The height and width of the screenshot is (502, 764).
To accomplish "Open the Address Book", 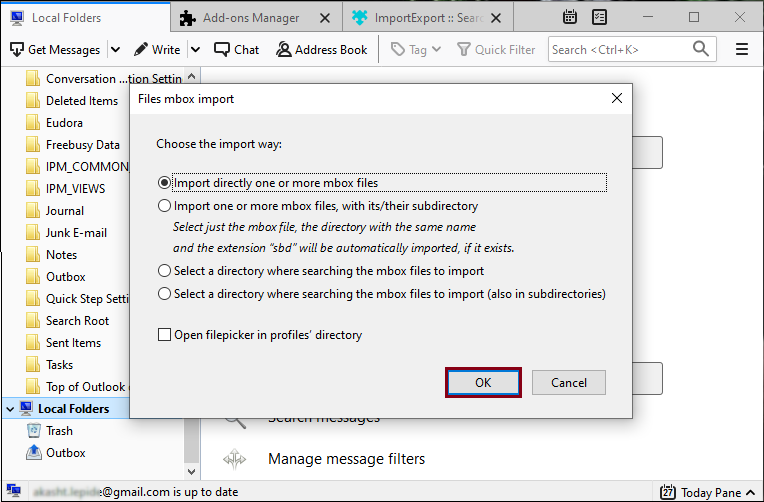I will 322,50.
